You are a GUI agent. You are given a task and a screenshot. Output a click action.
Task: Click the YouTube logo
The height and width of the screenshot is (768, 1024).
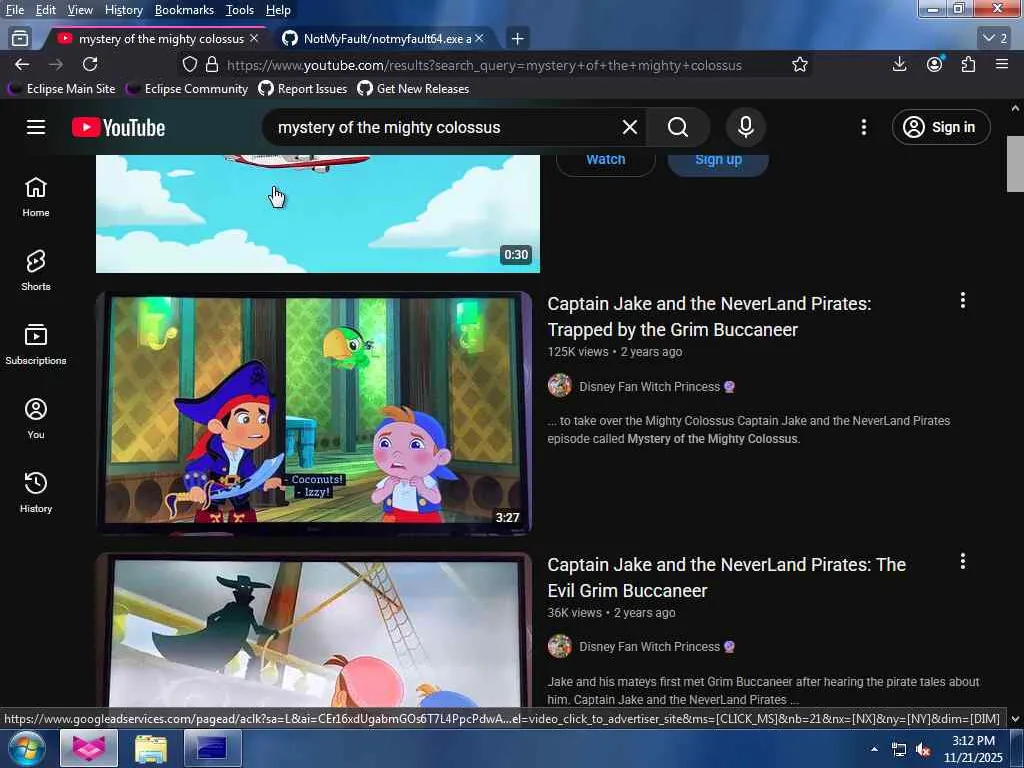[118, 127]
